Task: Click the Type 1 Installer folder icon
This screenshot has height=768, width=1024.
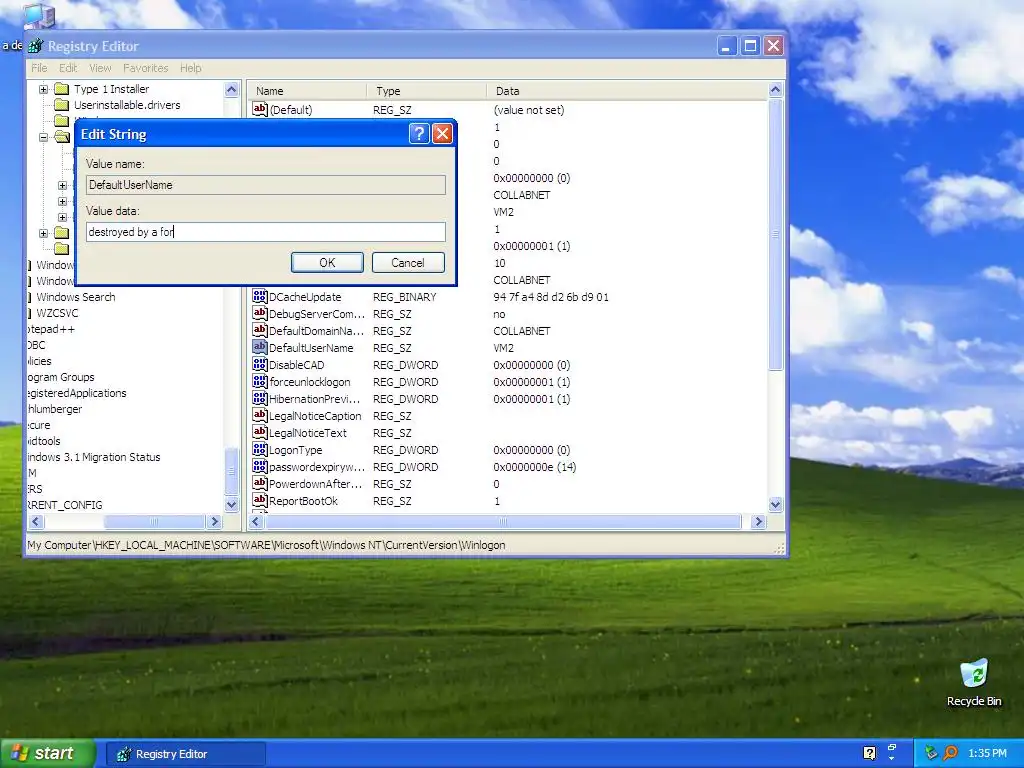Action: 62,89
